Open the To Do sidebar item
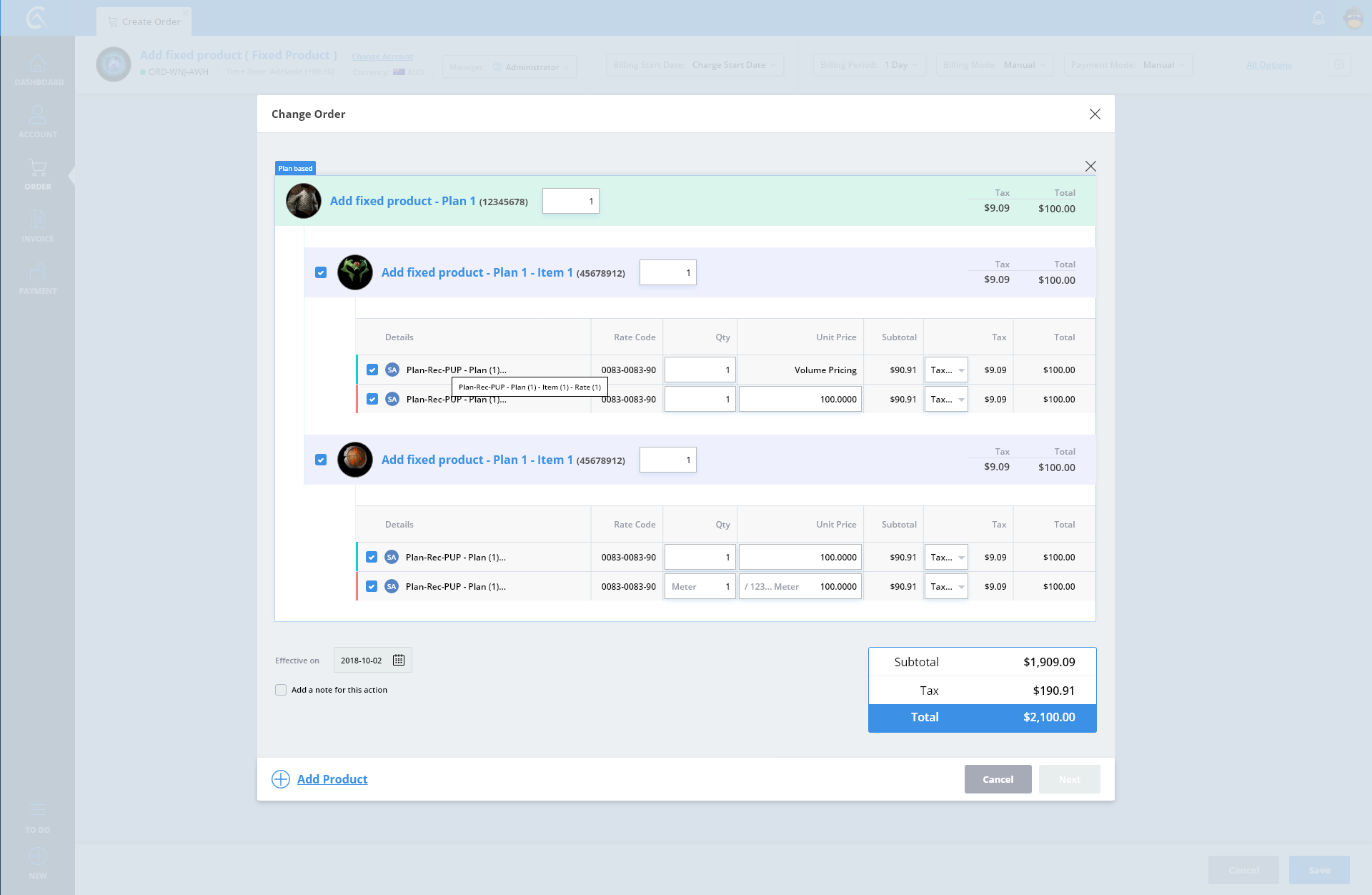Viewport: 1372px width, 895px height. [x=38, y=818]
